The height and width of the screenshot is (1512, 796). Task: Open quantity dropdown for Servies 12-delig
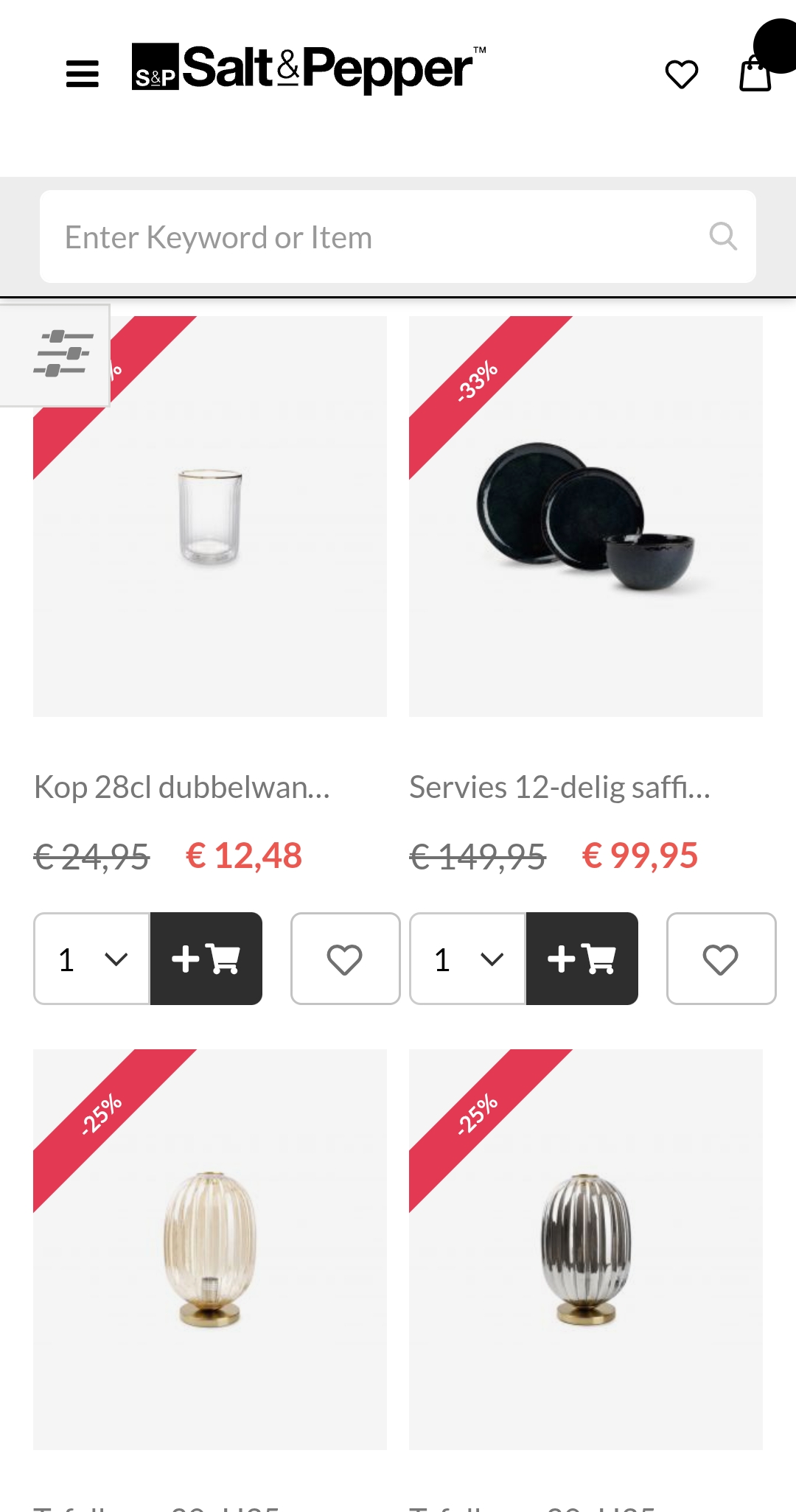(468, 959)
